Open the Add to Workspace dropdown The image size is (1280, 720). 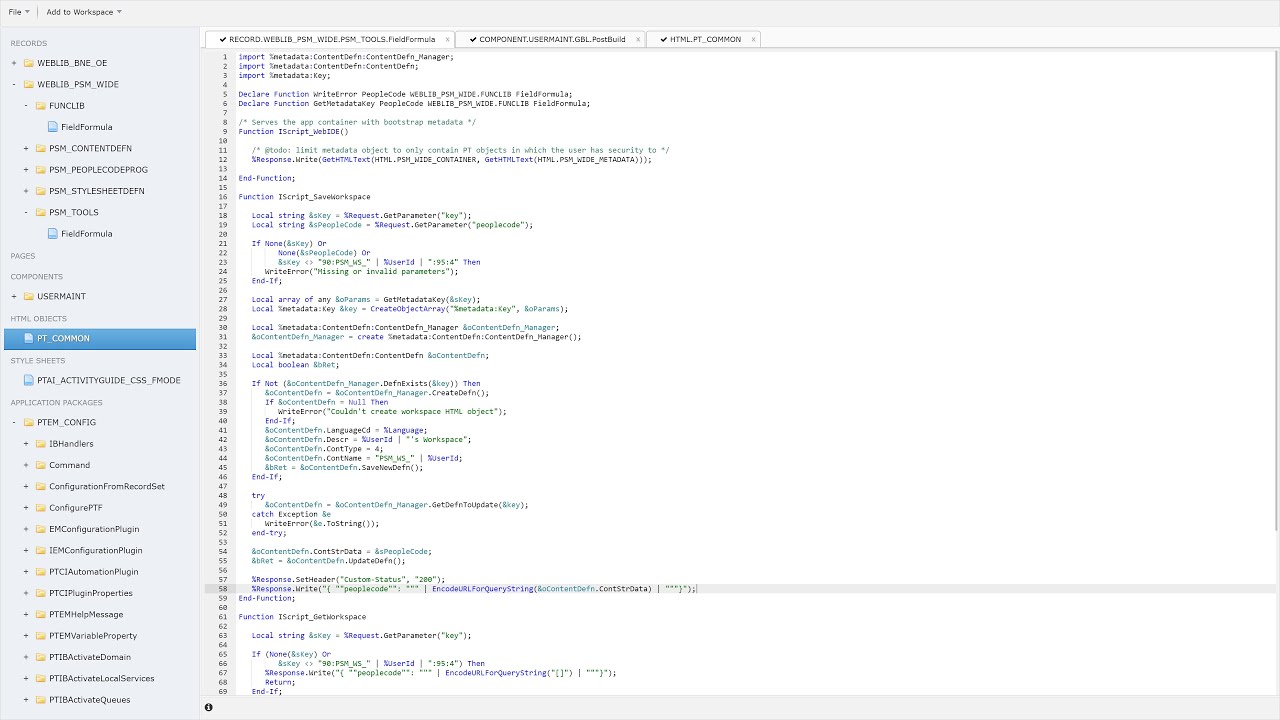tap(84, 12)
